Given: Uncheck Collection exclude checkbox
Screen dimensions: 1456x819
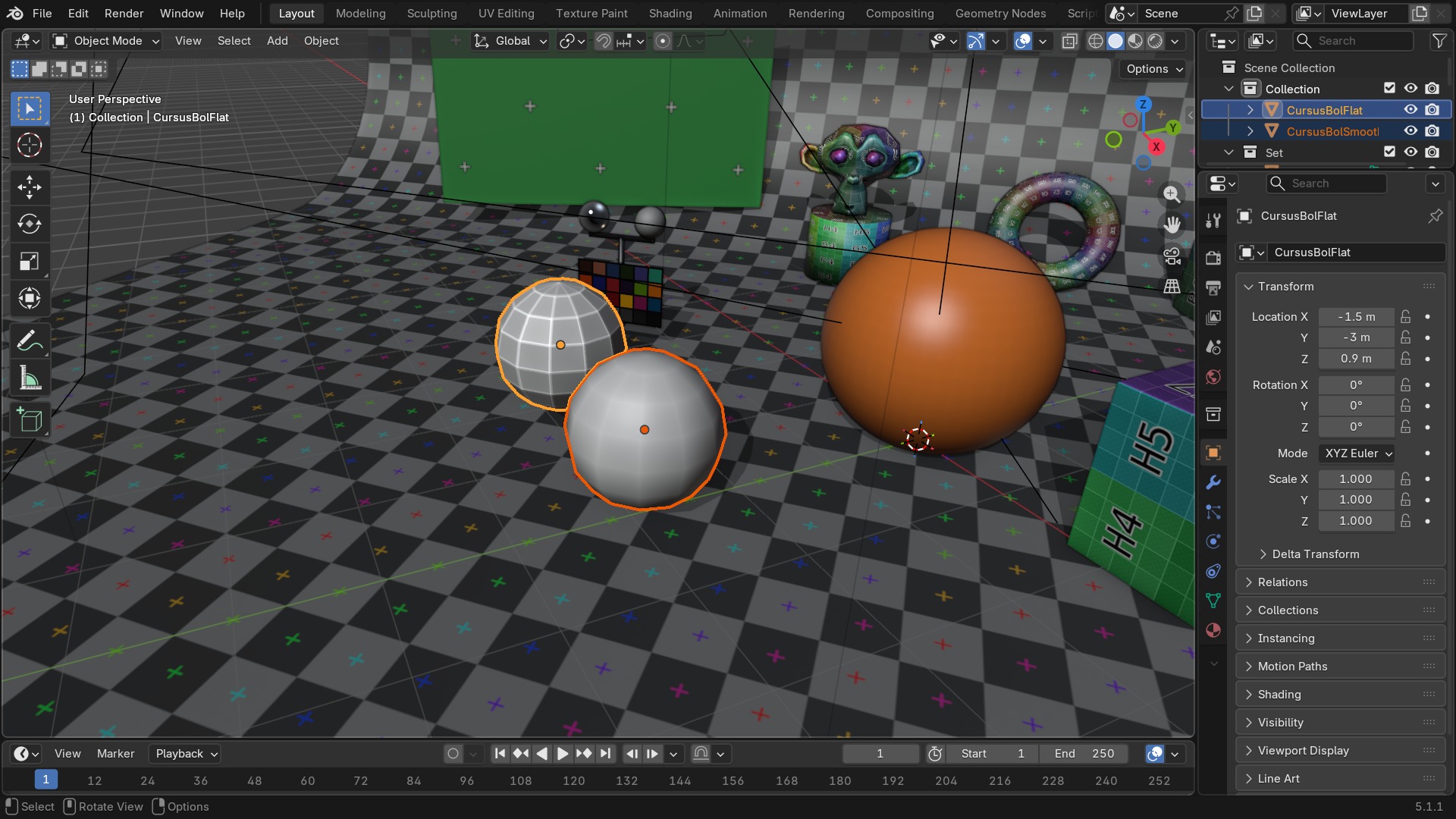Looking at the screenshot, I should 1389,89.
